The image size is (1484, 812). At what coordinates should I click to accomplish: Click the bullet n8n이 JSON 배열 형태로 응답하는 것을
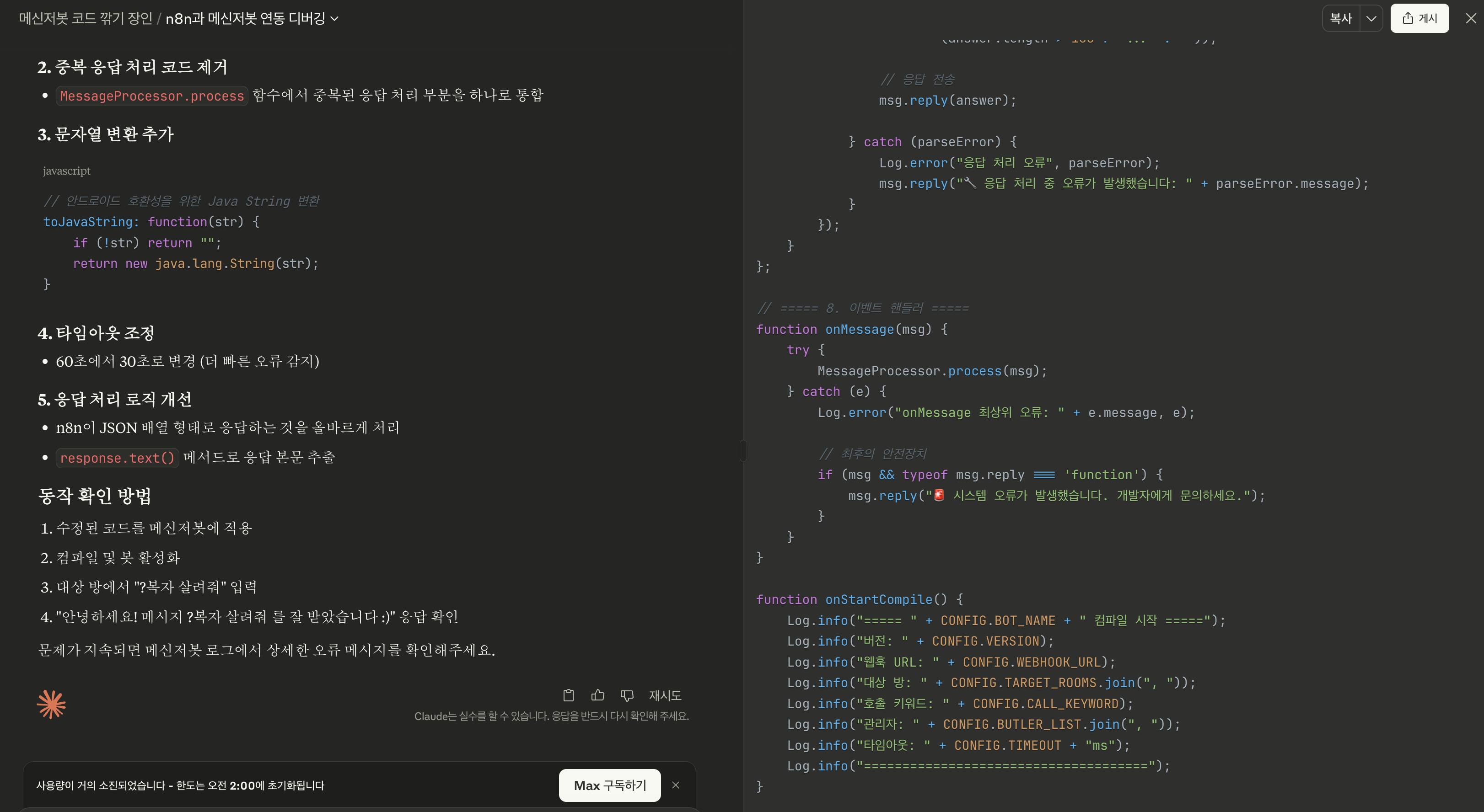click(x=227, y=427)
